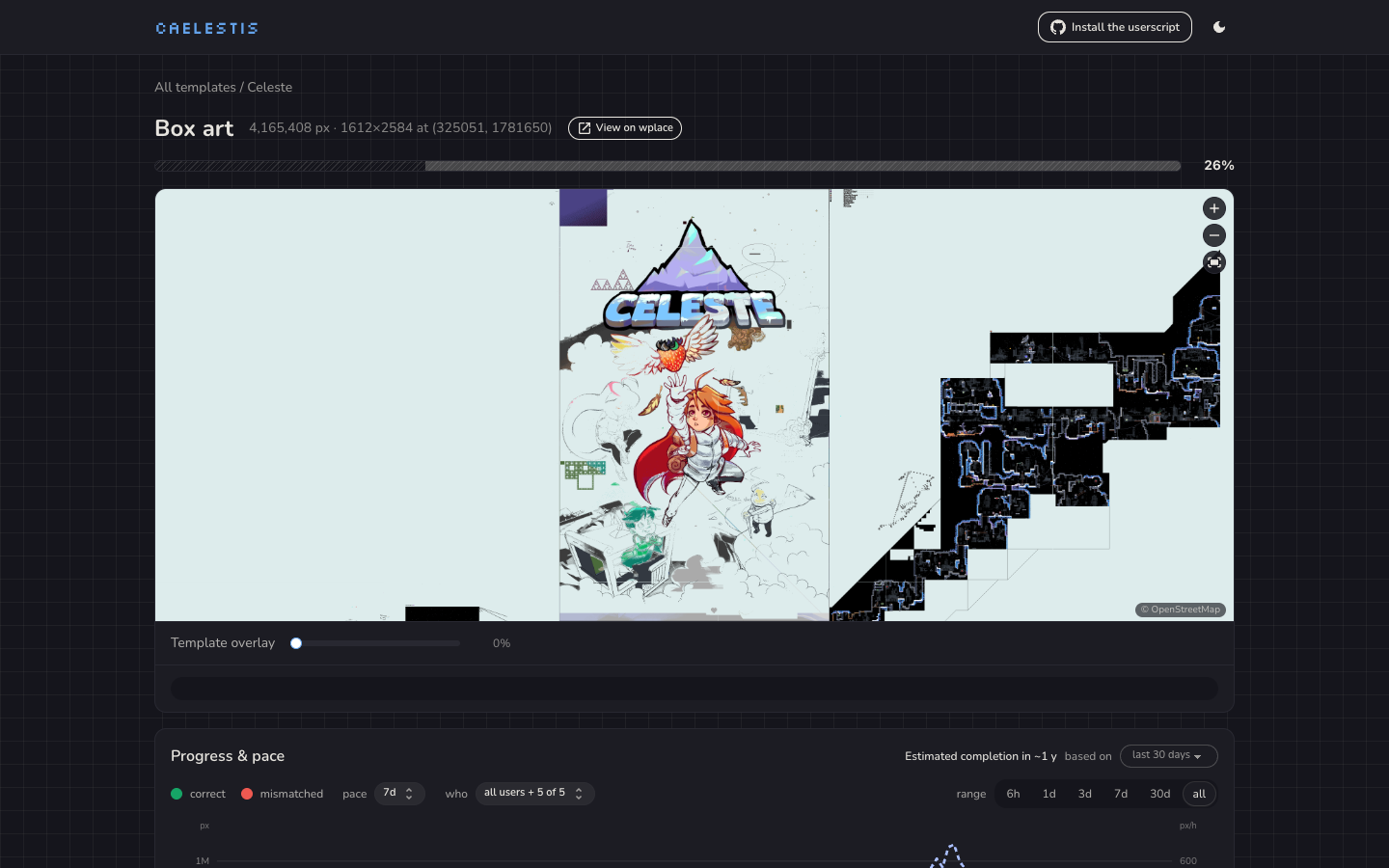Zoom out the map with minus icon
Viewport: 1389px width, 868px height.
[x=1214, y=235]
